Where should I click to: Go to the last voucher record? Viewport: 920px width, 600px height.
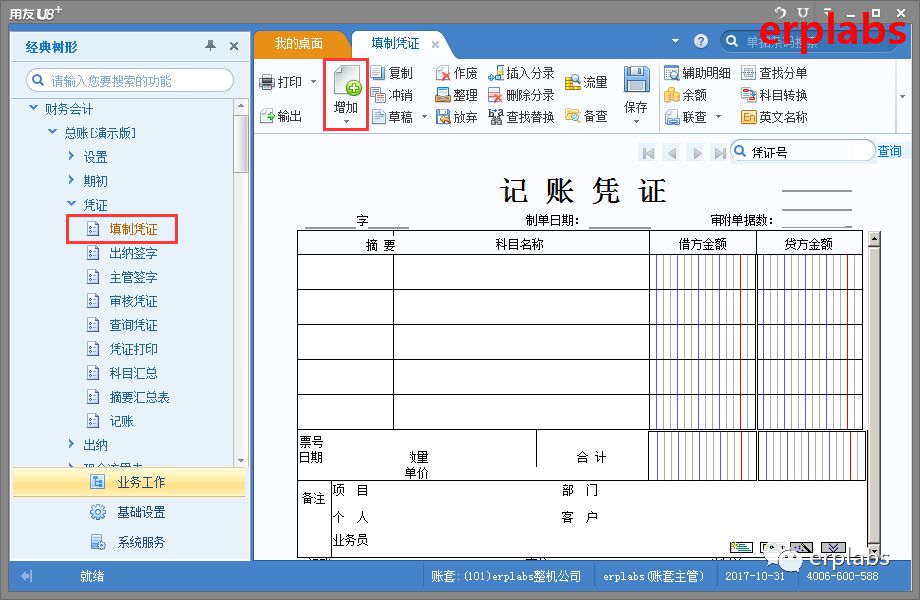pos(719,153)
